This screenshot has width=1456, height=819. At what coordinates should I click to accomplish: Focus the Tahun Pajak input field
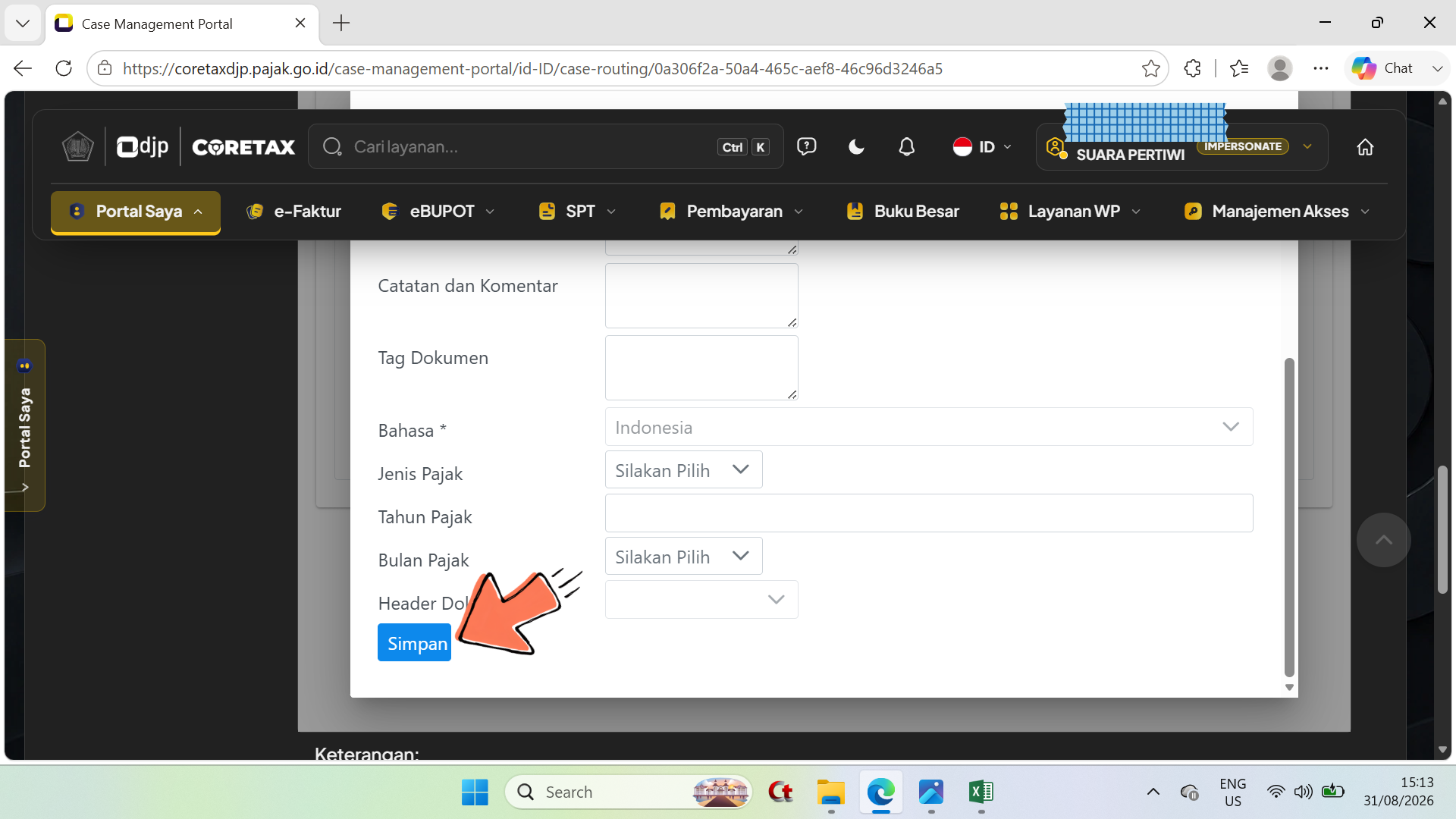tap(928, 513)
